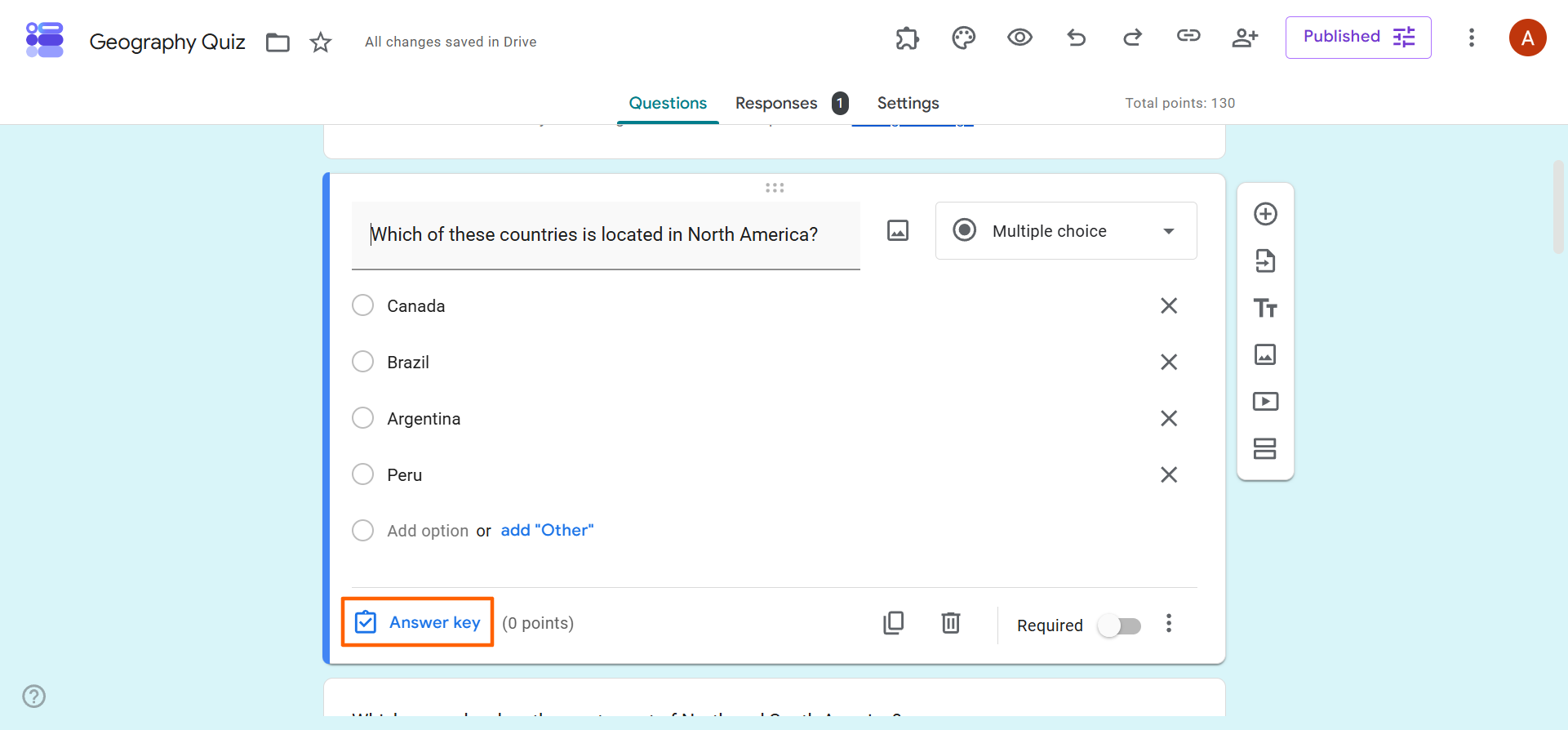1568x730 pixels.
Task: Switch to the Settings tab
Action: click(x=908, y=104)
